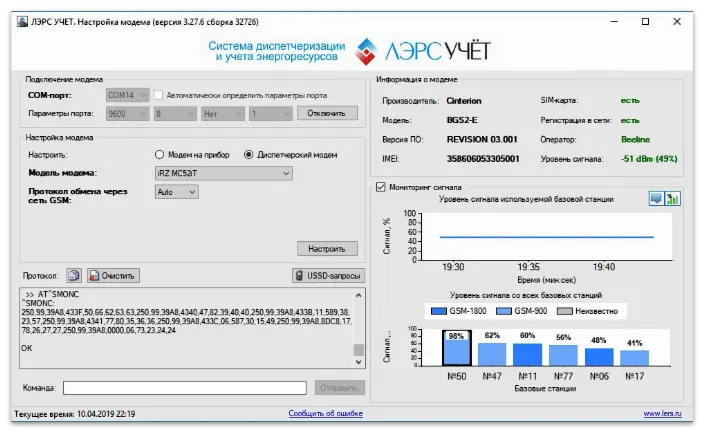Click the GSM-1800 legend color swatch

click(439, 311)
